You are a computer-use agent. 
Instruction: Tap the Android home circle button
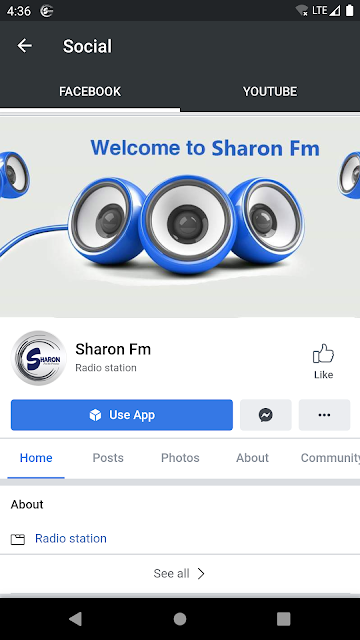tap(180, 619)
